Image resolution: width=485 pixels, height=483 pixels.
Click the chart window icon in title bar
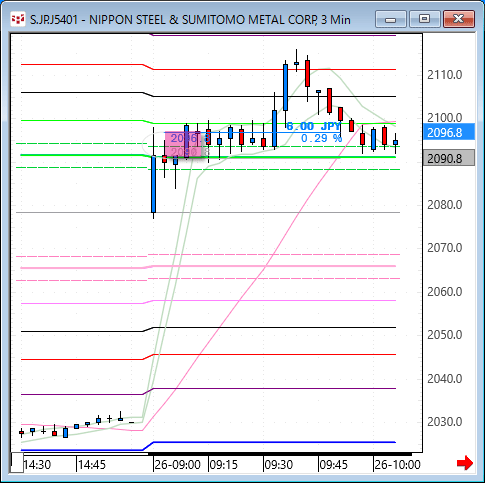point(18,19)
